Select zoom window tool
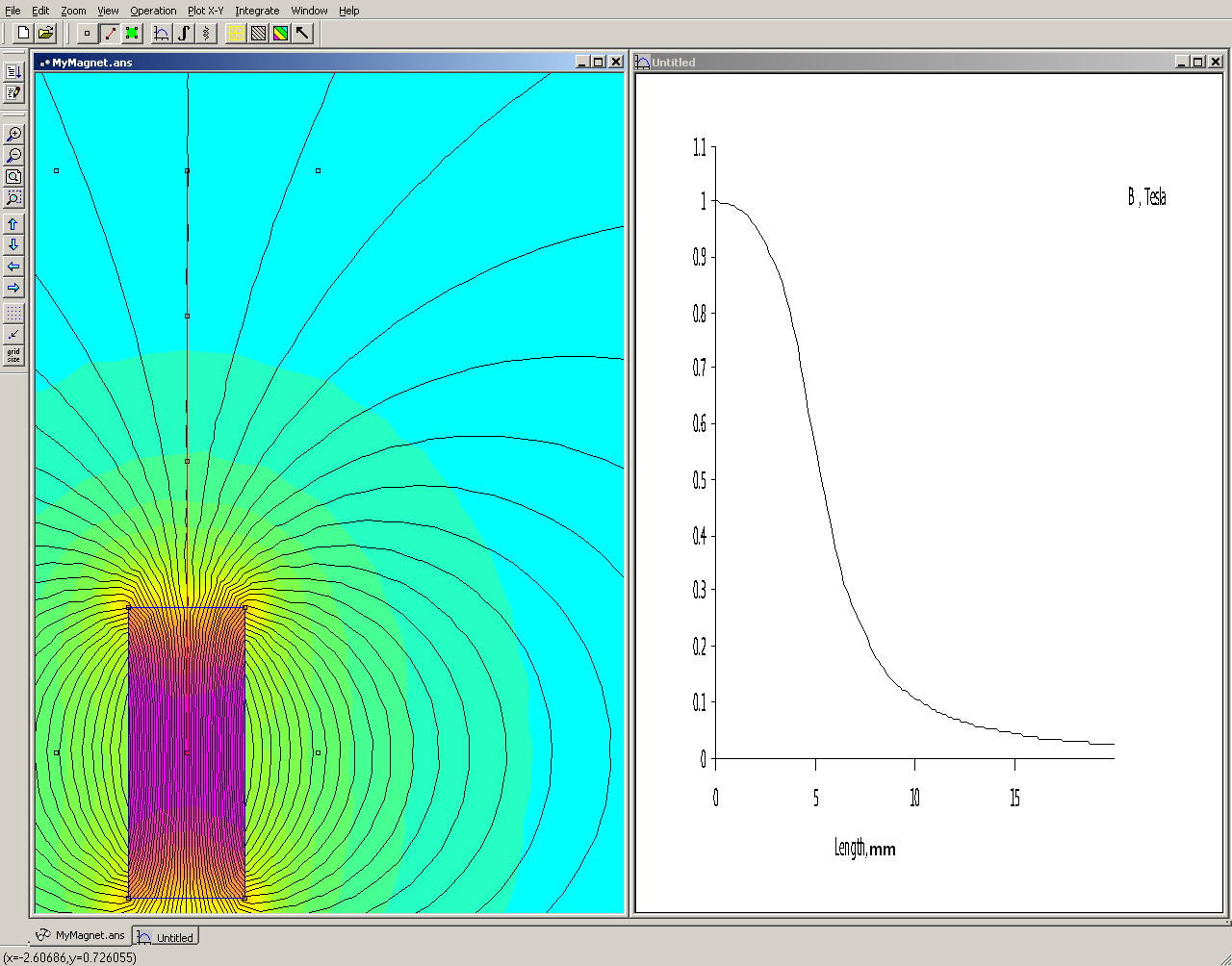The height and width of the screenshot is (966, 1232). coord(13,198)
